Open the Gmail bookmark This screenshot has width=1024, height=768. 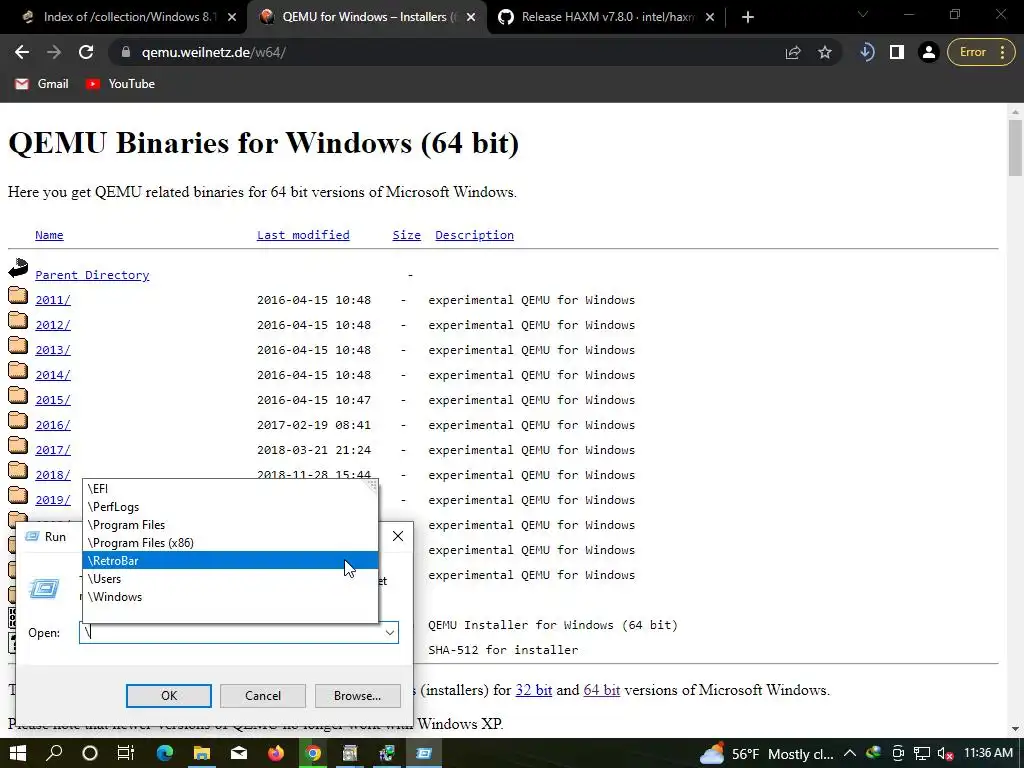(x=42, y=84)
